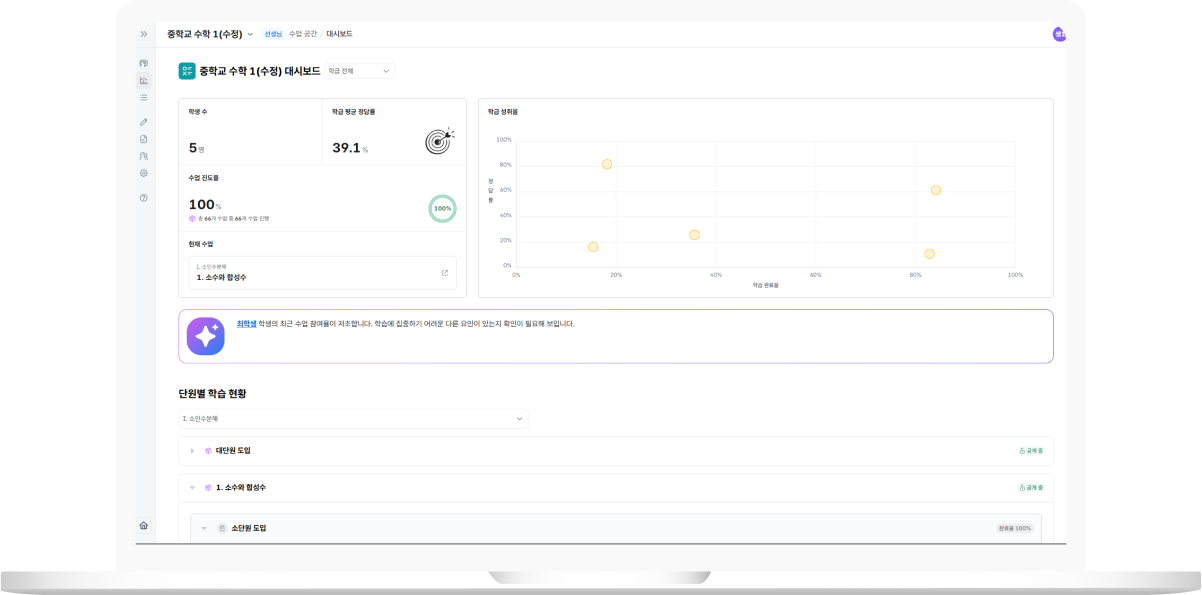Click the 수업 공간 breadcrumb
Viewport: 1202px width, 595px height.
(303, 34)
